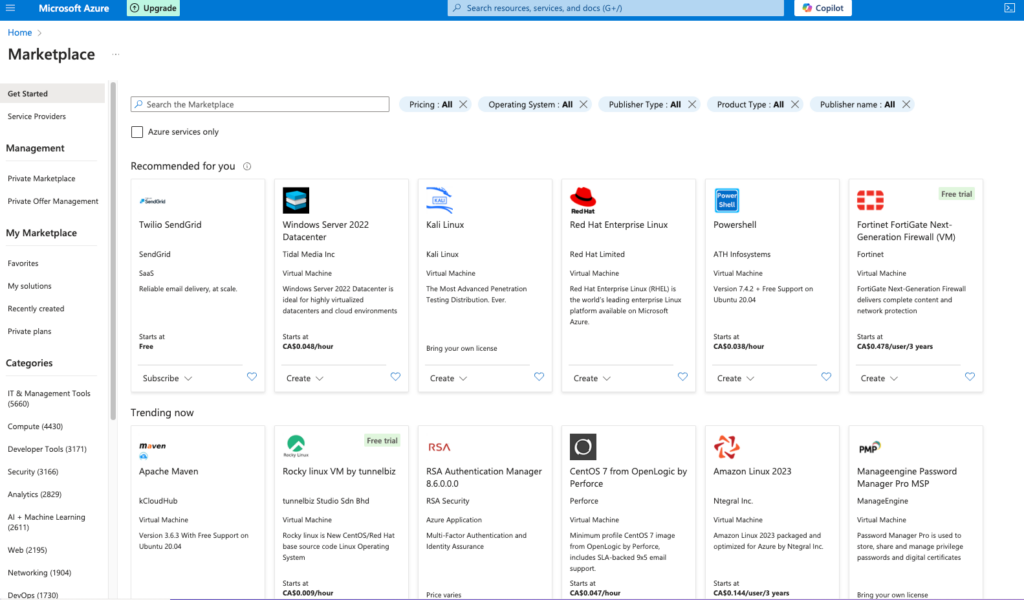The image size is (1024, 600).
Task: Select Get Started in sidebar
Action: 52,93
